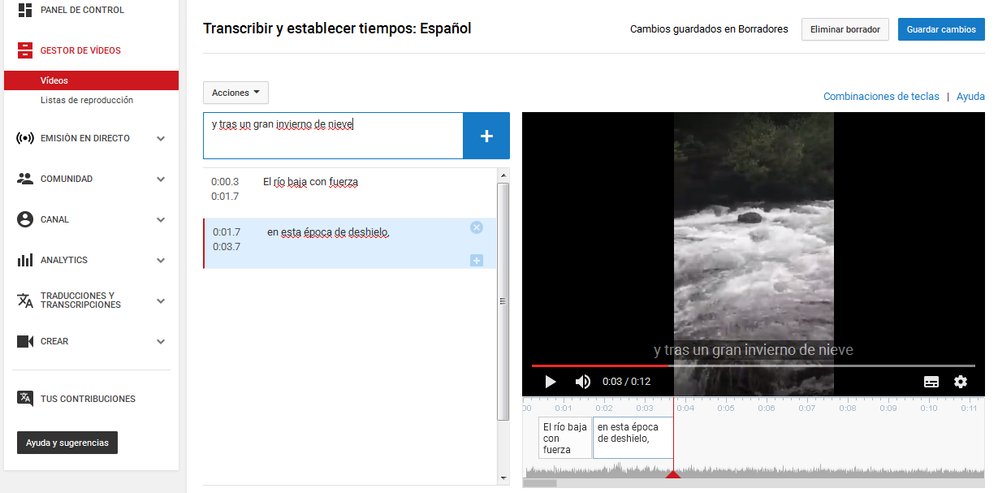Open Panel de control menu item
998x493 pixels.
pyautogui.click(x=82, y=10)
